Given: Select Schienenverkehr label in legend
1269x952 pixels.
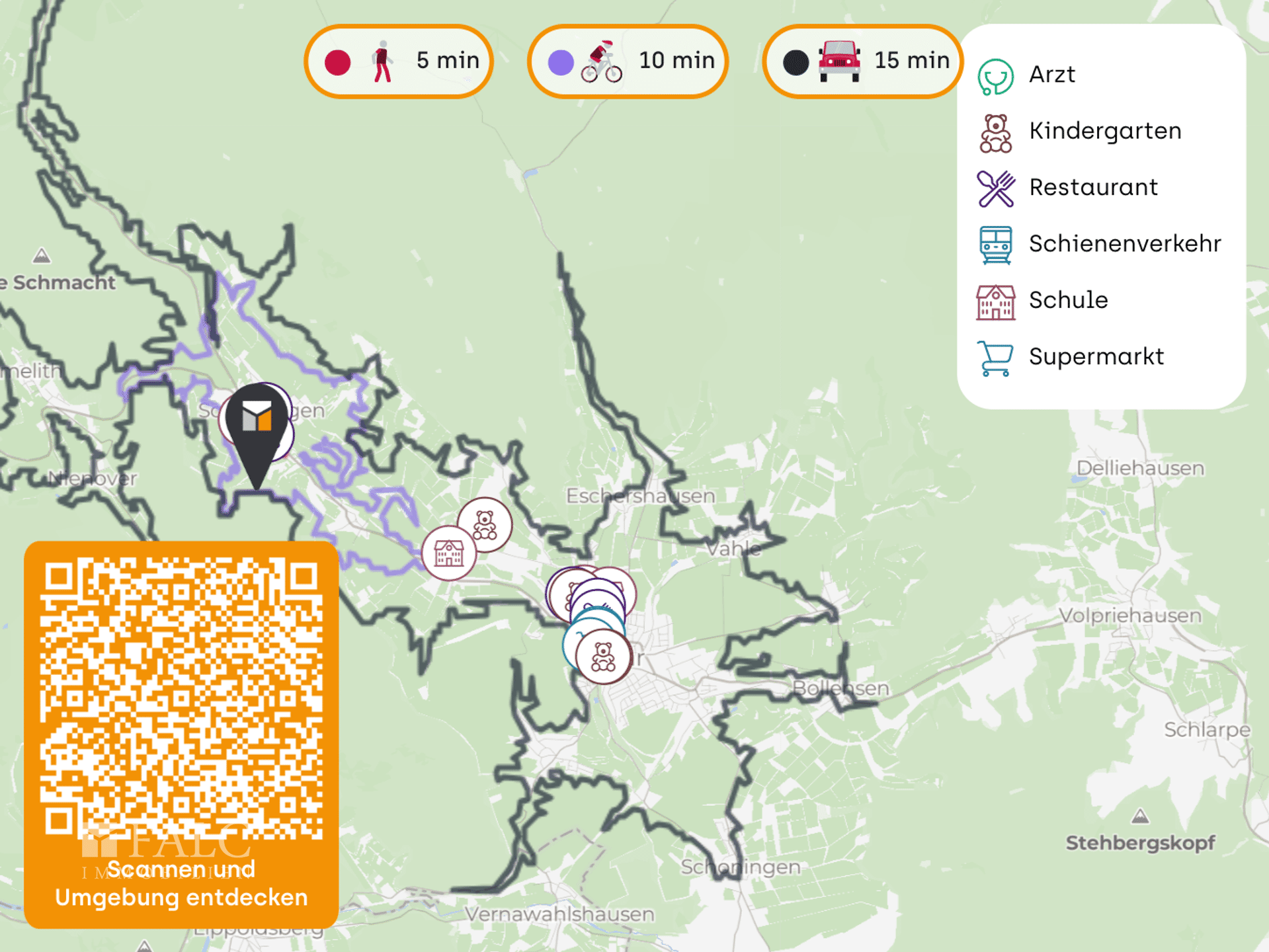Looking at the screenshot, I should point(1125,243).
